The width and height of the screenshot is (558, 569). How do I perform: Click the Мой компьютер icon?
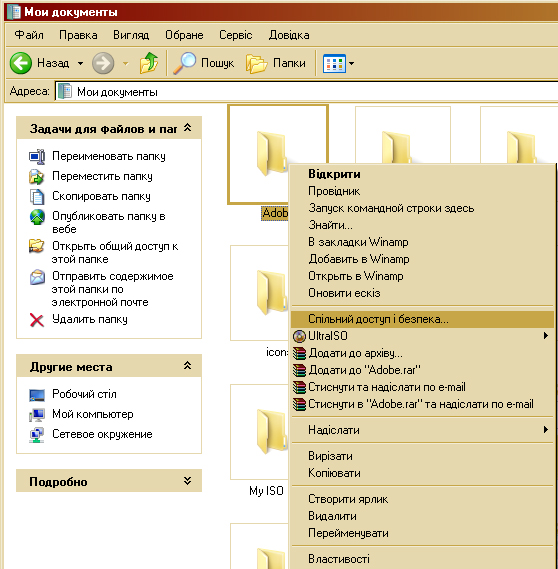tap(37, 414)
